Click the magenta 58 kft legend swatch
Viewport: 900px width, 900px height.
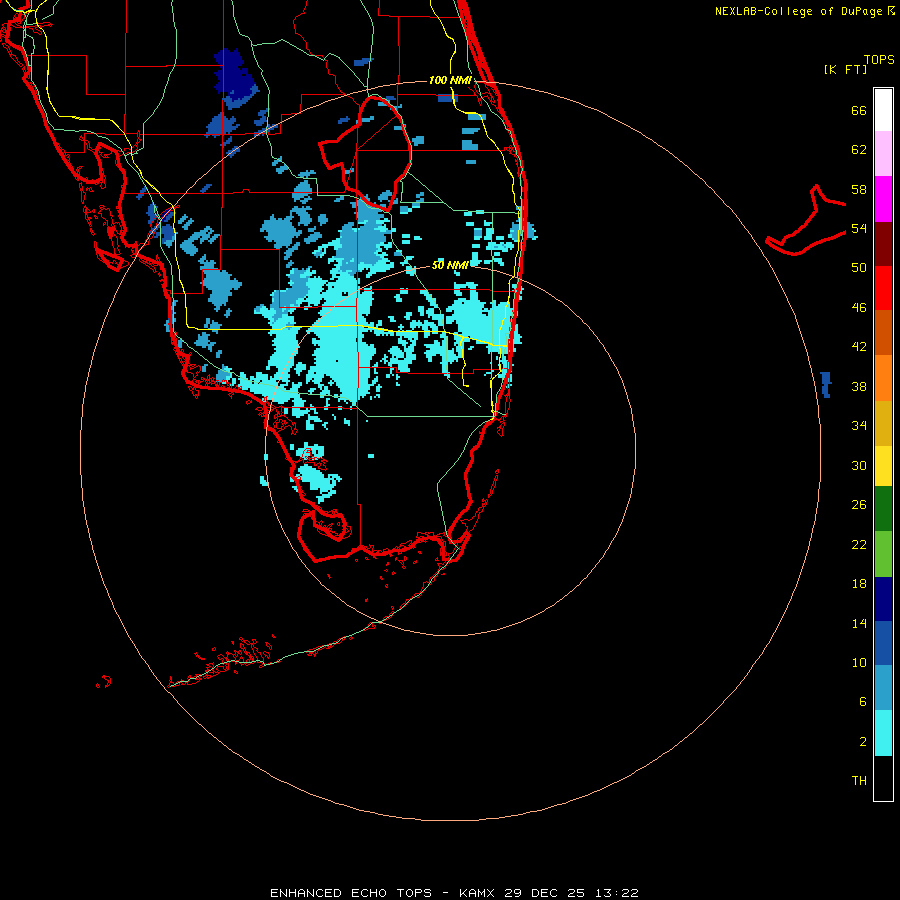coord(883,199)
